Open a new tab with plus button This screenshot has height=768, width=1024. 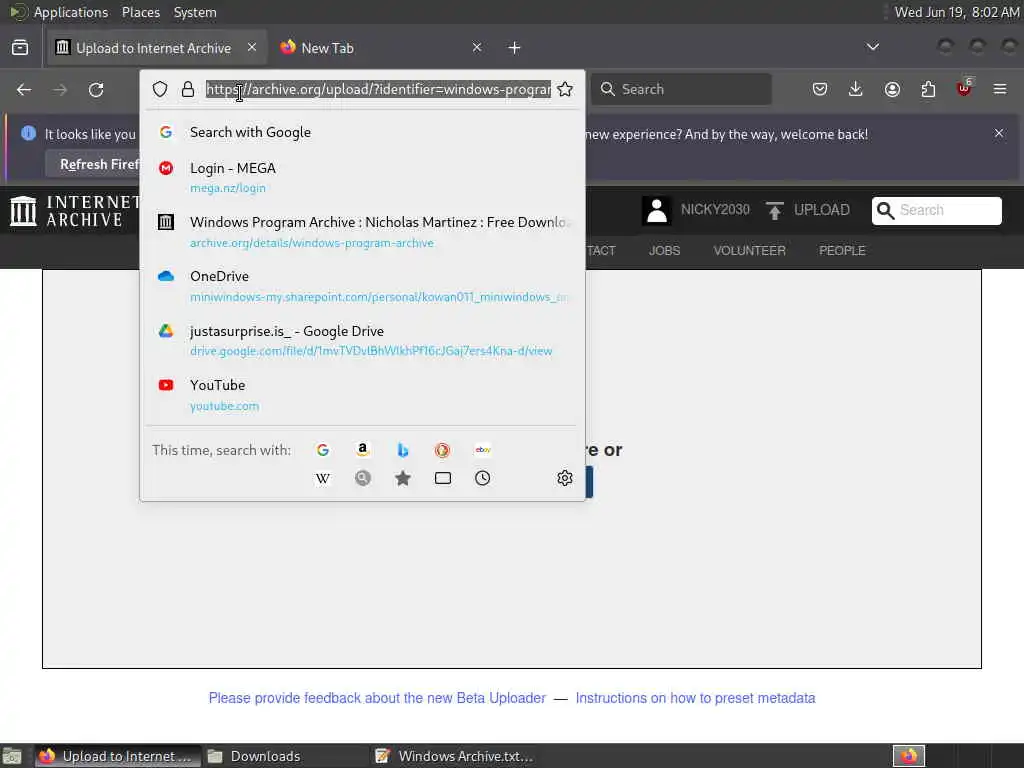point(515,48)
